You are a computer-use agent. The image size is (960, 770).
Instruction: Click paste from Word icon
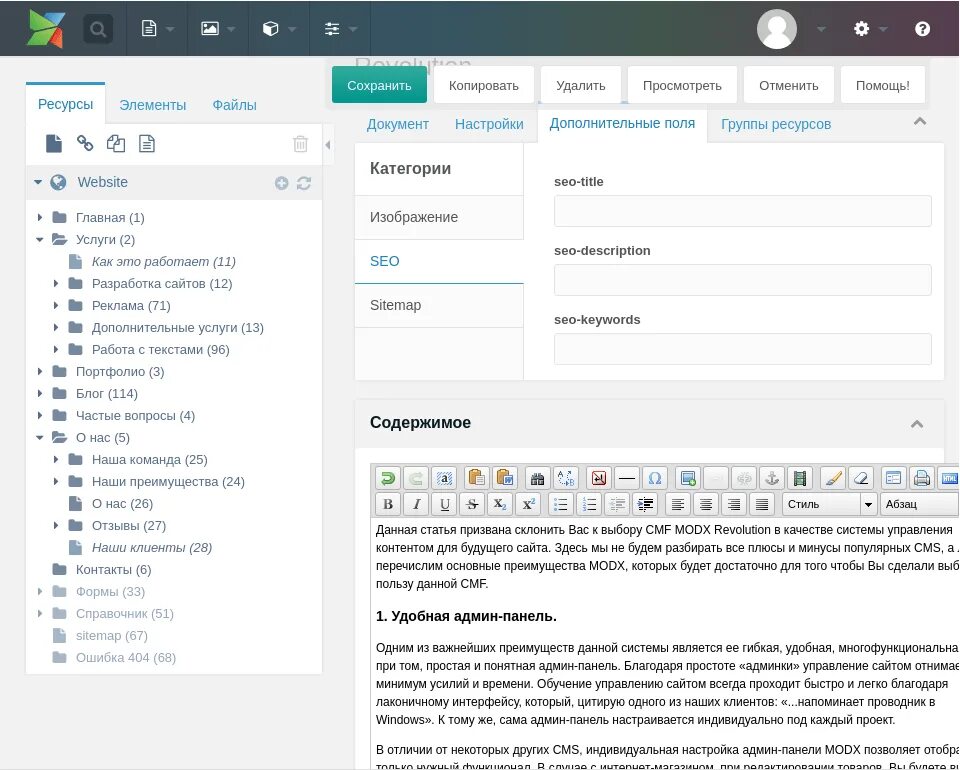pyautogui.click(x=504, y=477)
